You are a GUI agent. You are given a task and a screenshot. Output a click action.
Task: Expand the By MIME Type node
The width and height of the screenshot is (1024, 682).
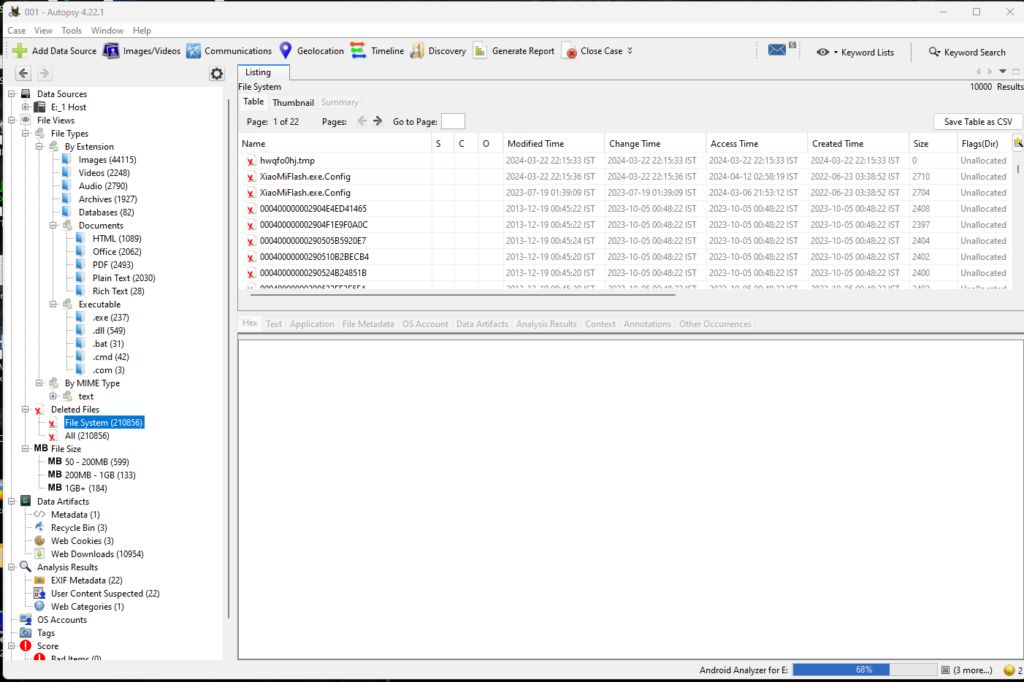(x=39, y=383)
